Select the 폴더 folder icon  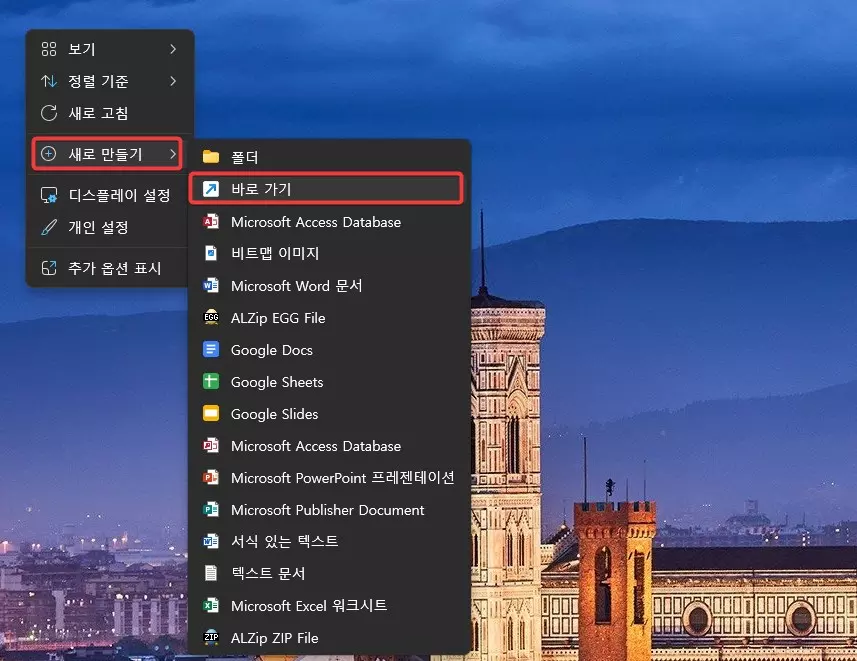(211, 157)
